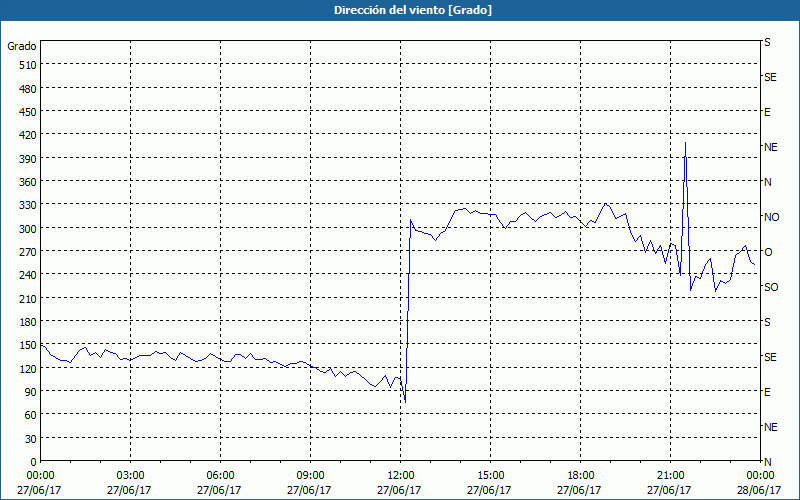The image size is (800, 500).
Task: Click the NO compass label on right axis
Action: tap(771, 217)
